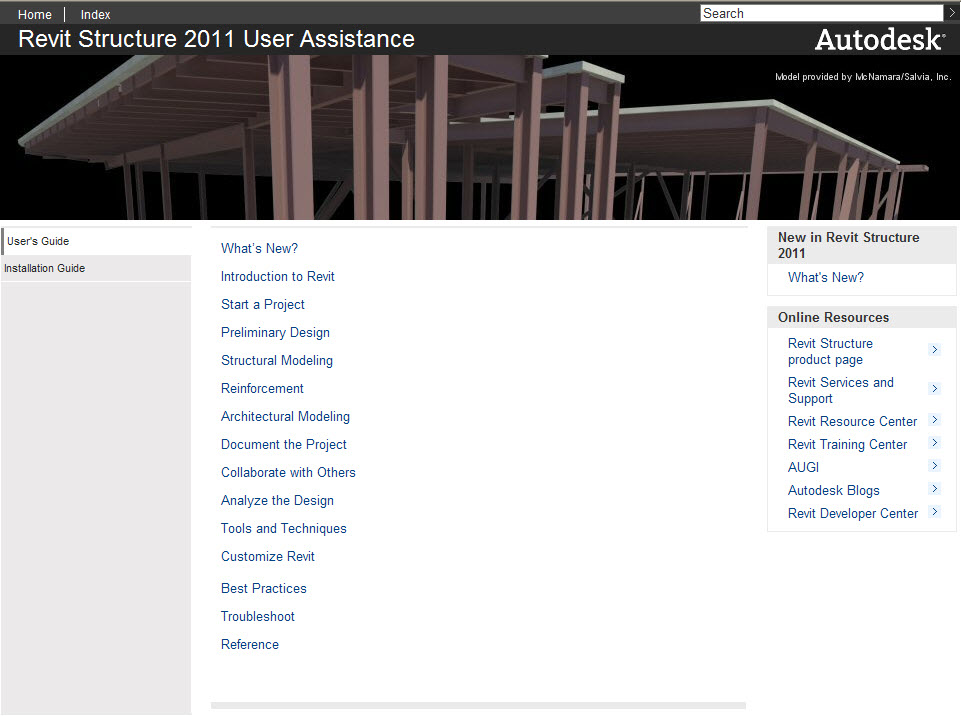
Task: Click the chevron beside Revit Resource Center
Action: click(935, 421)
